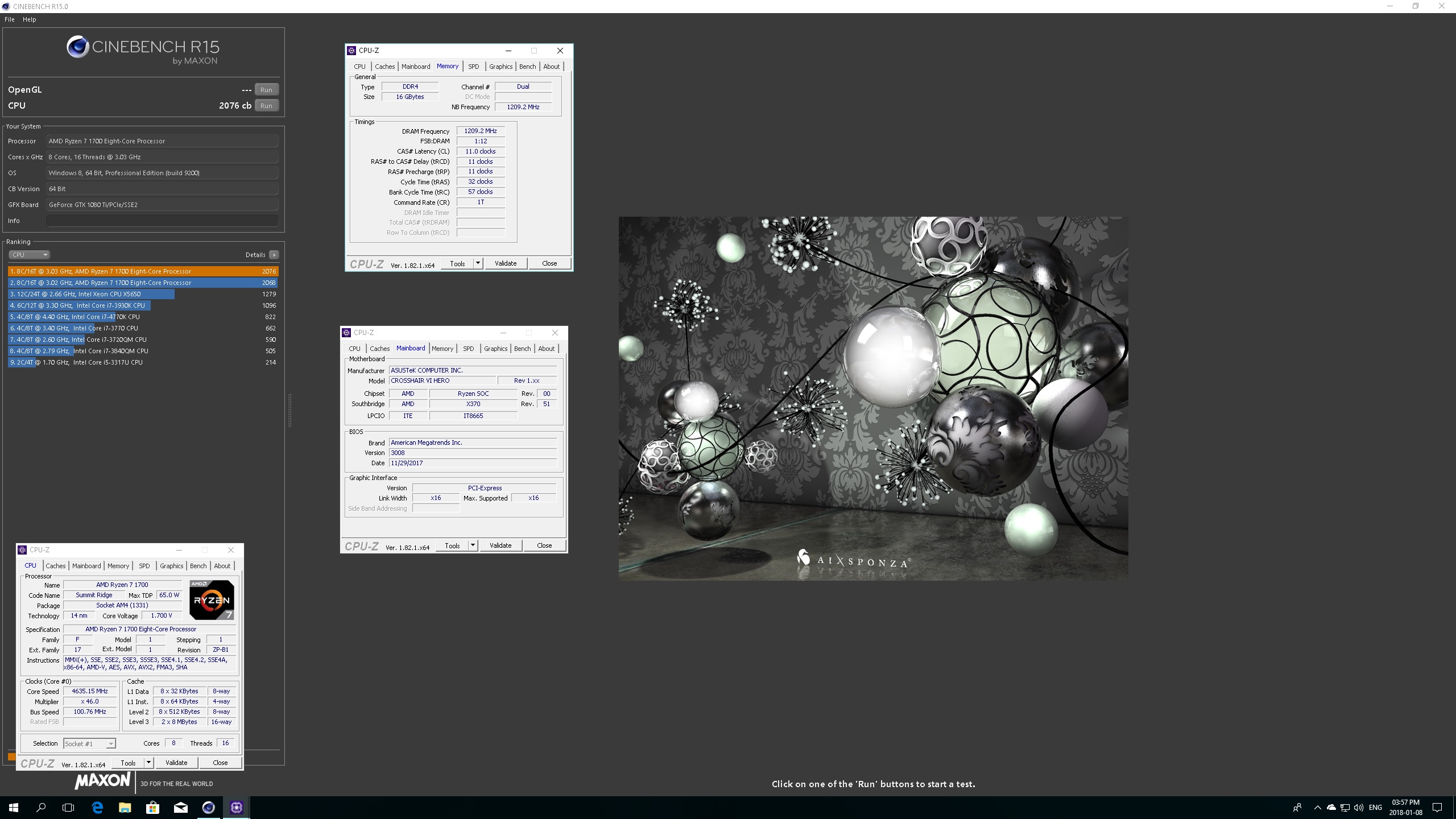Open Mail app from the taskbar
The width and height of the screenshot is (1456, 819).
point(180,807)
